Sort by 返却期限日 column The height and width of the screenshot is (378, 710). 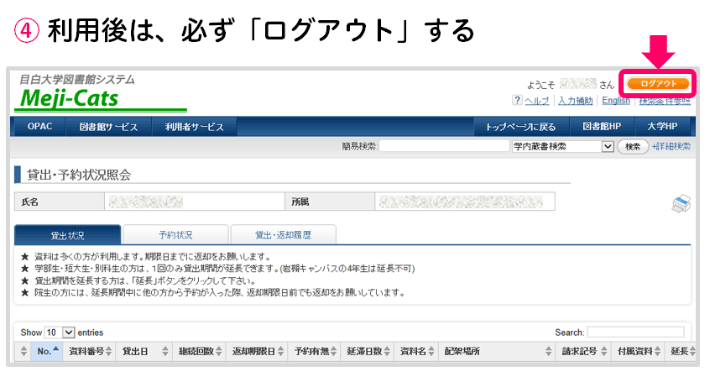click(257, 351)
